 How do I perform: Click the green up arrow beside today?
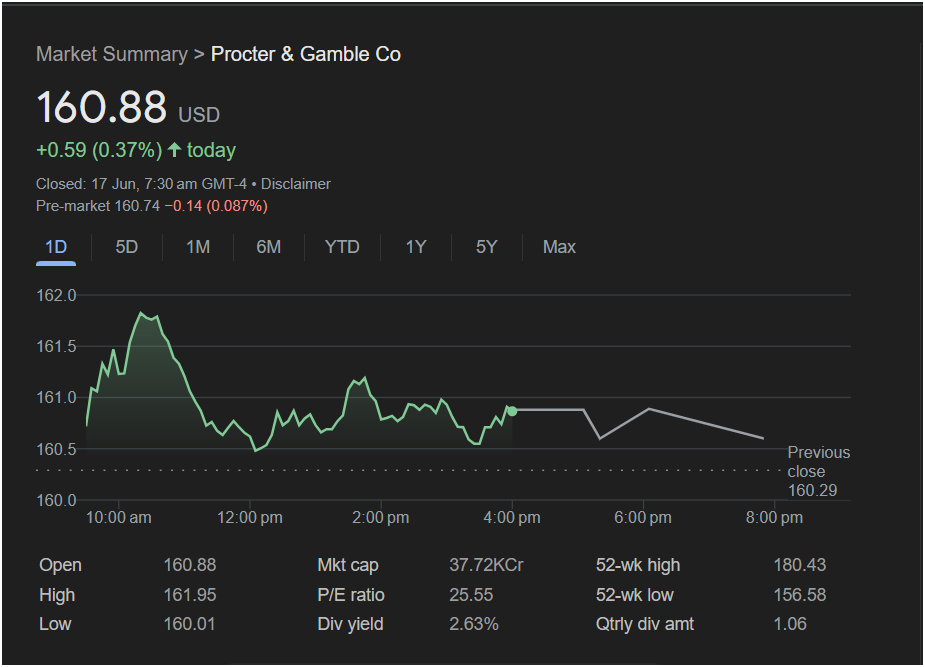174,150
